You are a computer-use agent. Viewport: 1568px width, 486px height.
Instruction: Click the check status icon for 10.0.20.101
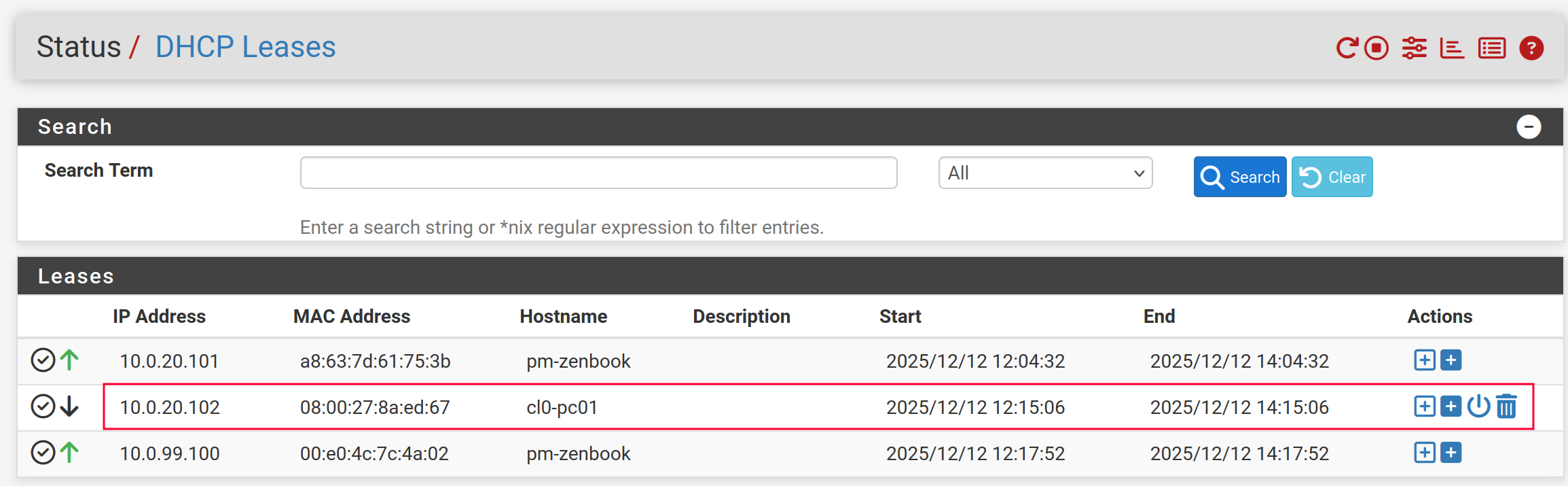pyautogui.click(x=43, y=360)
